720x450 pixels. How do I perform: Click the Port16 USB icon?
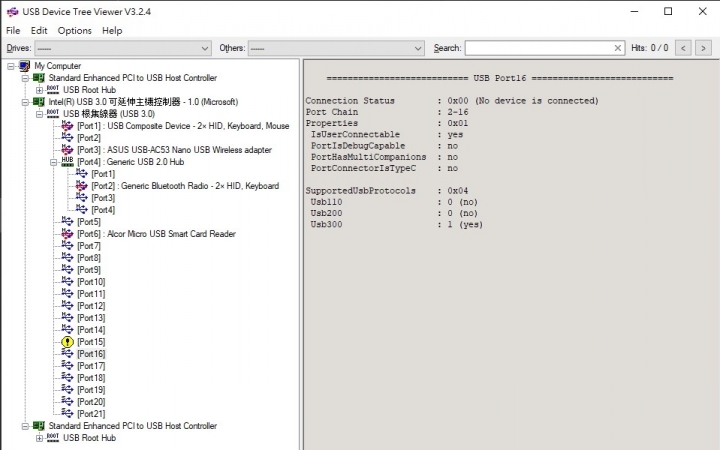tap(67, 354)
